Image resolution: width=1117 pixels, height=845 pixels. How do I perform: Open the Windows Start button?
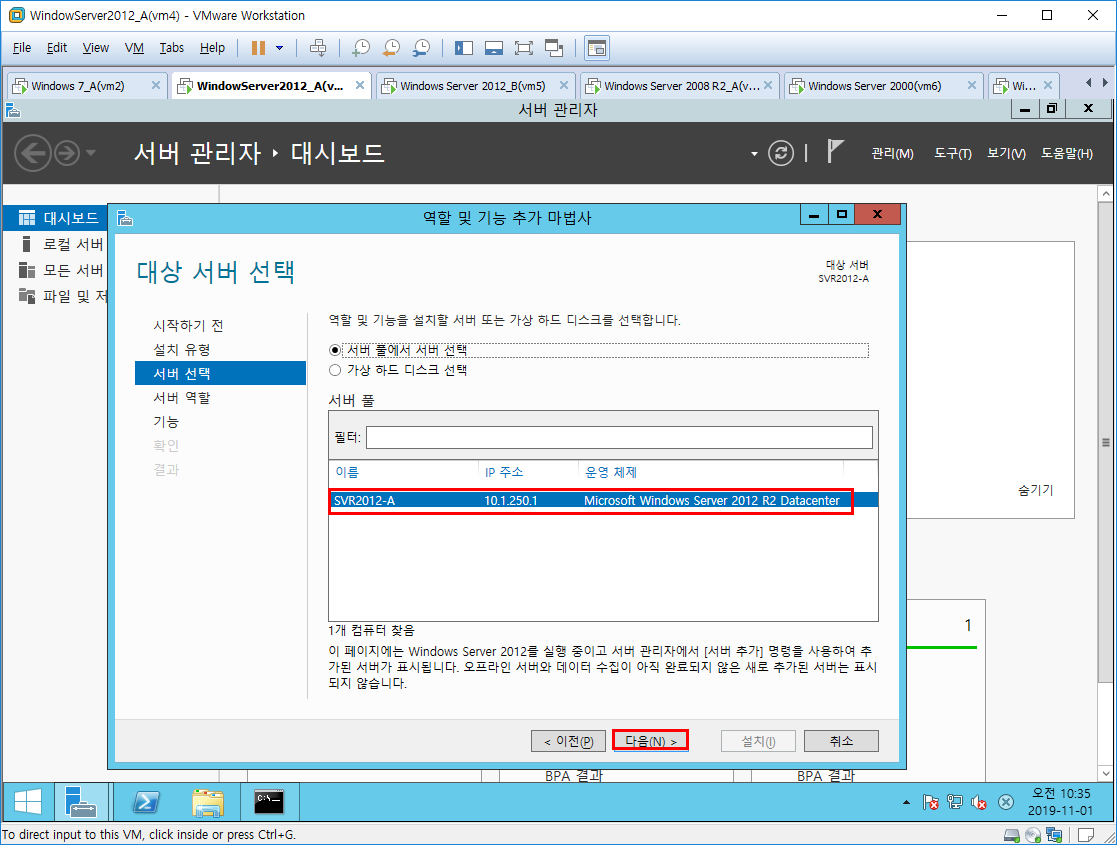(28, 802)
